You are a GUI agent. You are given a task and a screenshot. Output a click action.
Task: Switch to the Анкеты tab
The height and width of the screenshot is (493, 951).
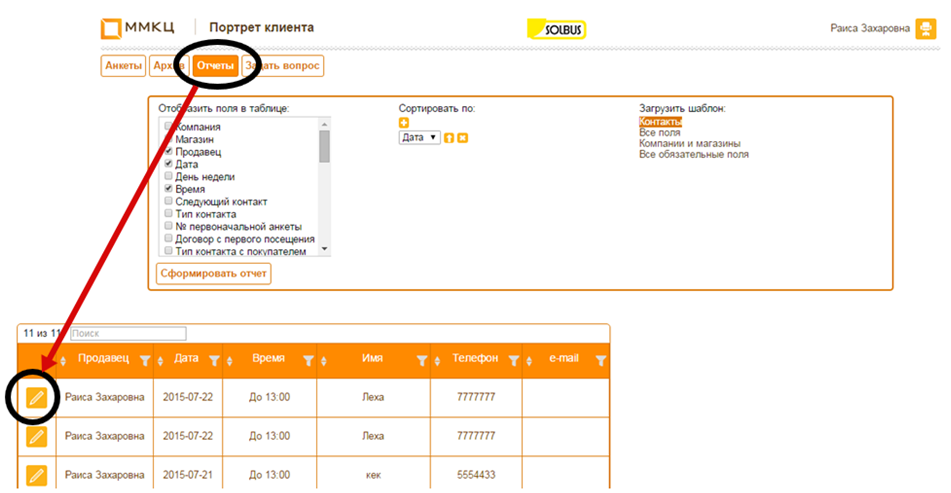coord(123,65)
